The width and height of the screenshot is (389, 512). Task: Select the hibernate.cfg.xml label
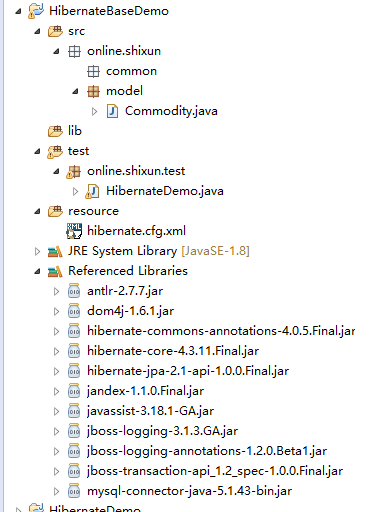(136, 231)
